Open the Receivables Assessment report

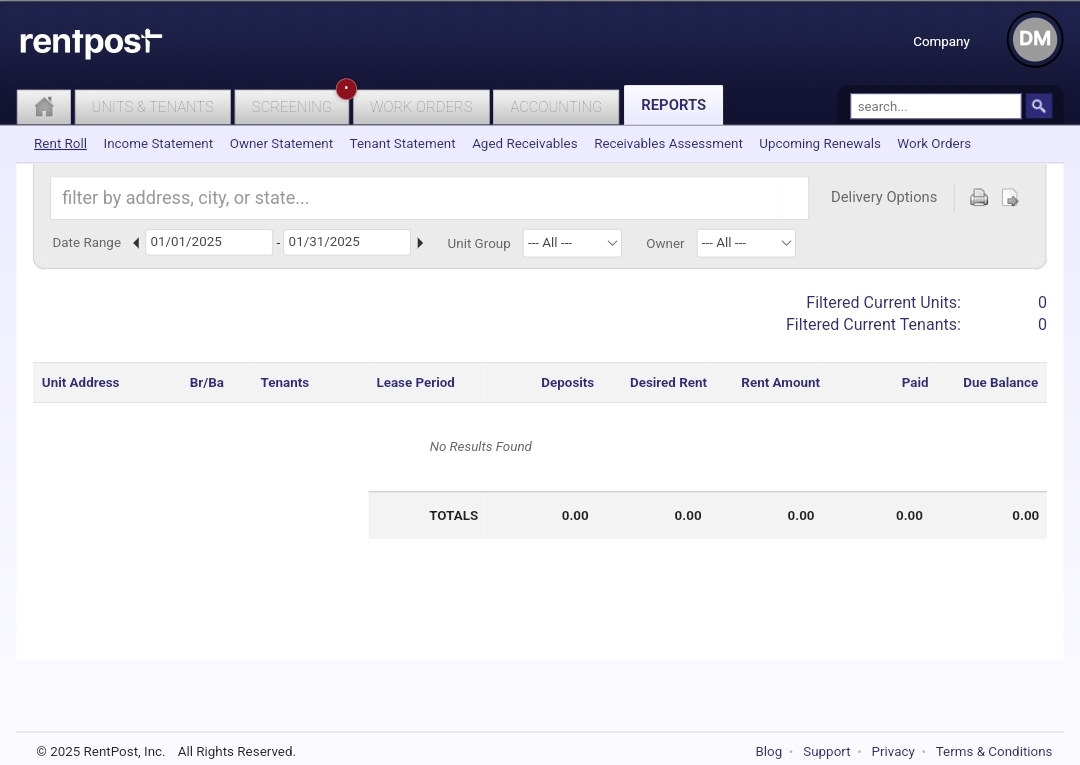click(x=668, y=143)
